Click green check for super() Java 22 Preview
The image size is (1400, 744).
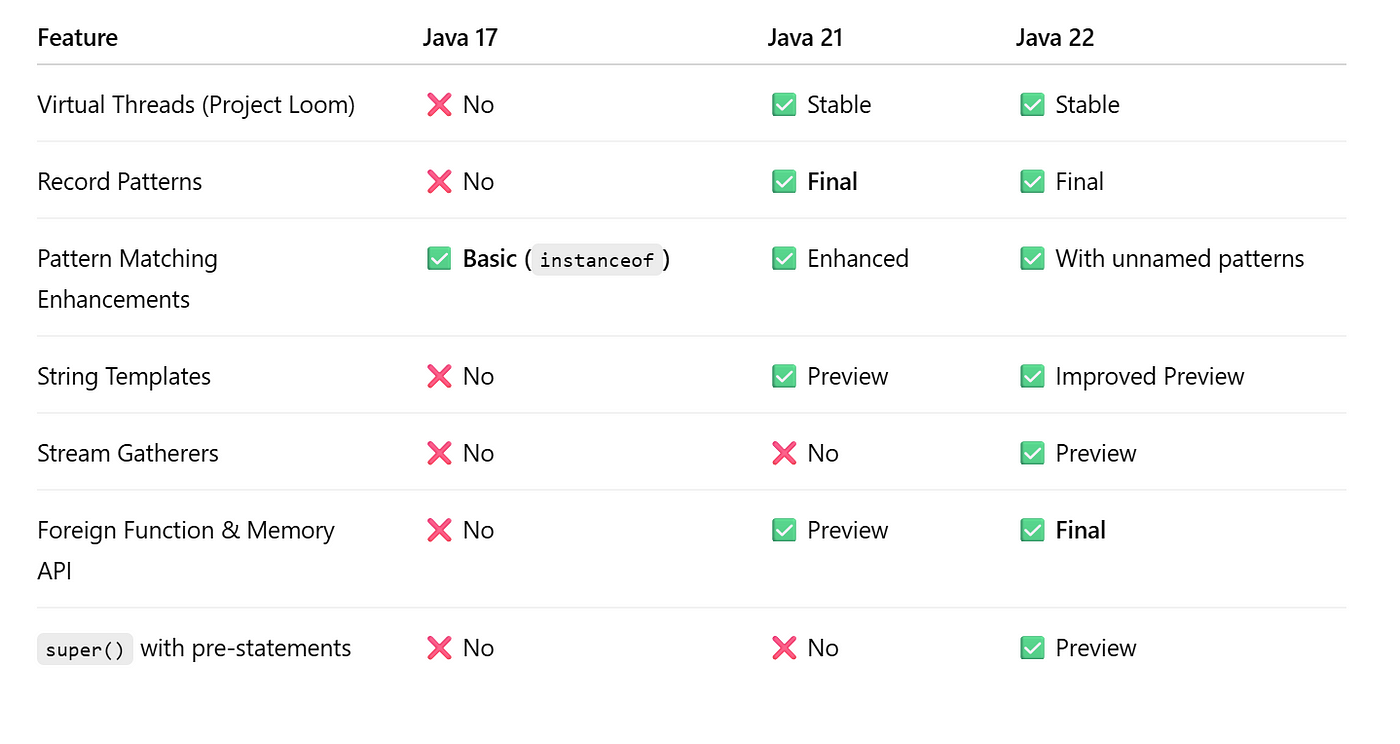click(1032, 649)
